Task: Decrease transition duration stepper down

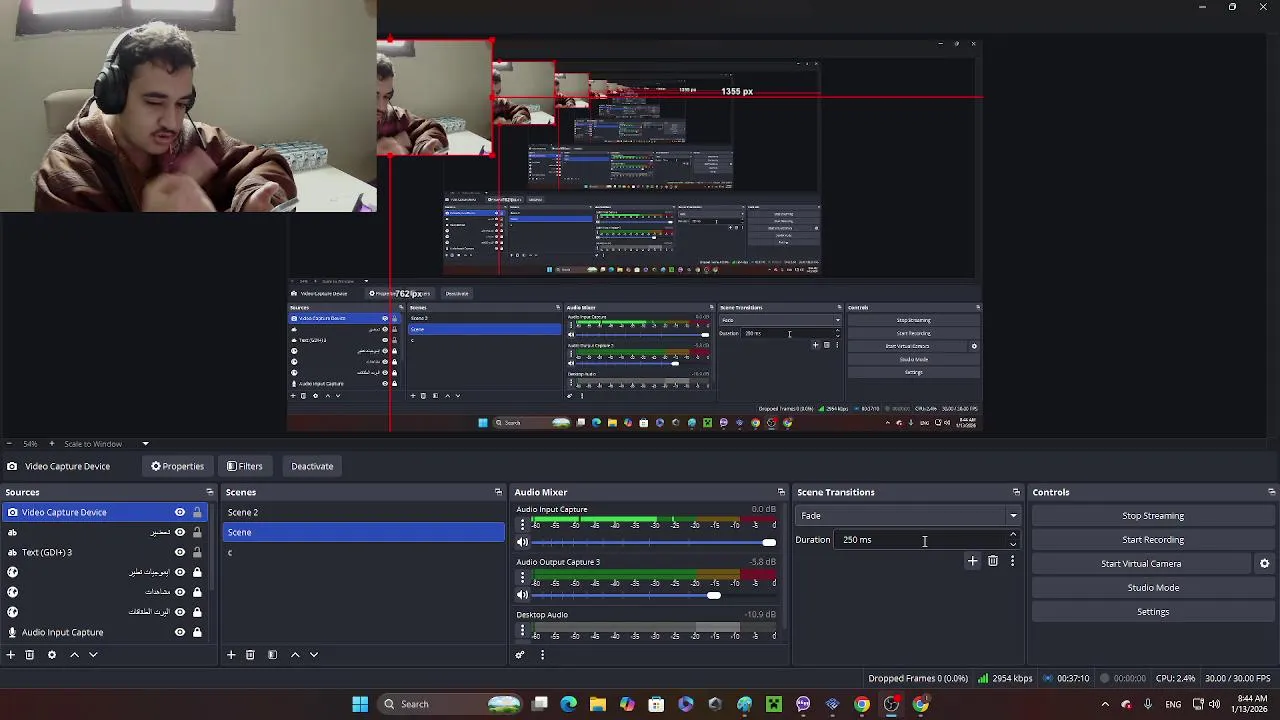Action: [x=1012, y=545]
